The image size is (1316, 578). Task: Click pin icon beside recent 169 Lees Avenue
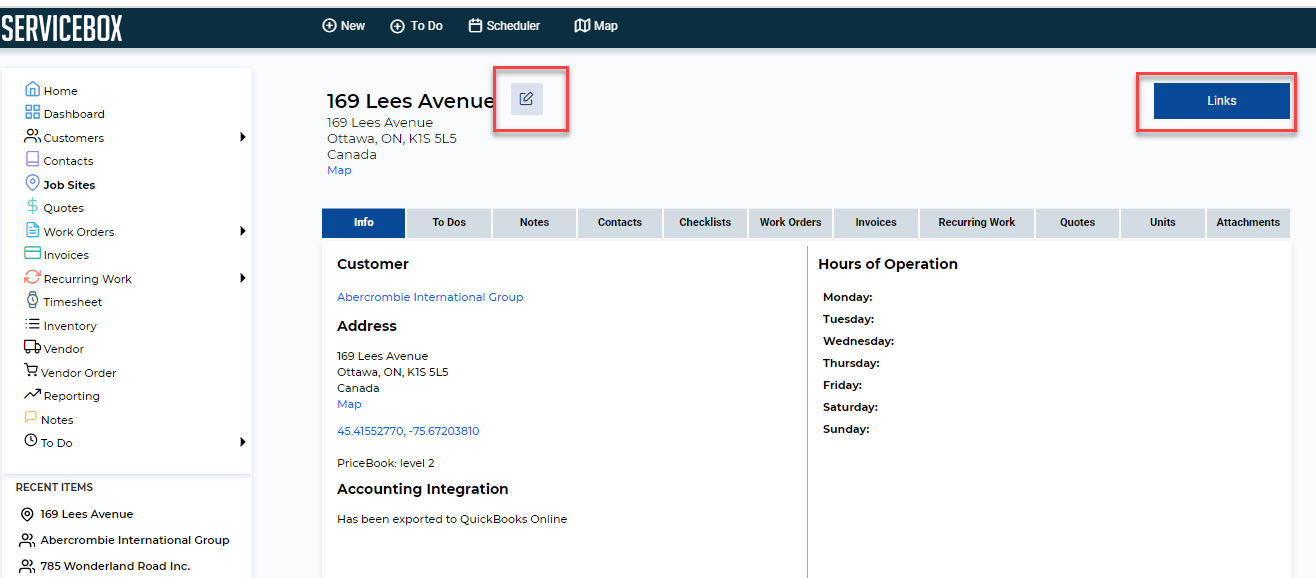pos(27,514)
